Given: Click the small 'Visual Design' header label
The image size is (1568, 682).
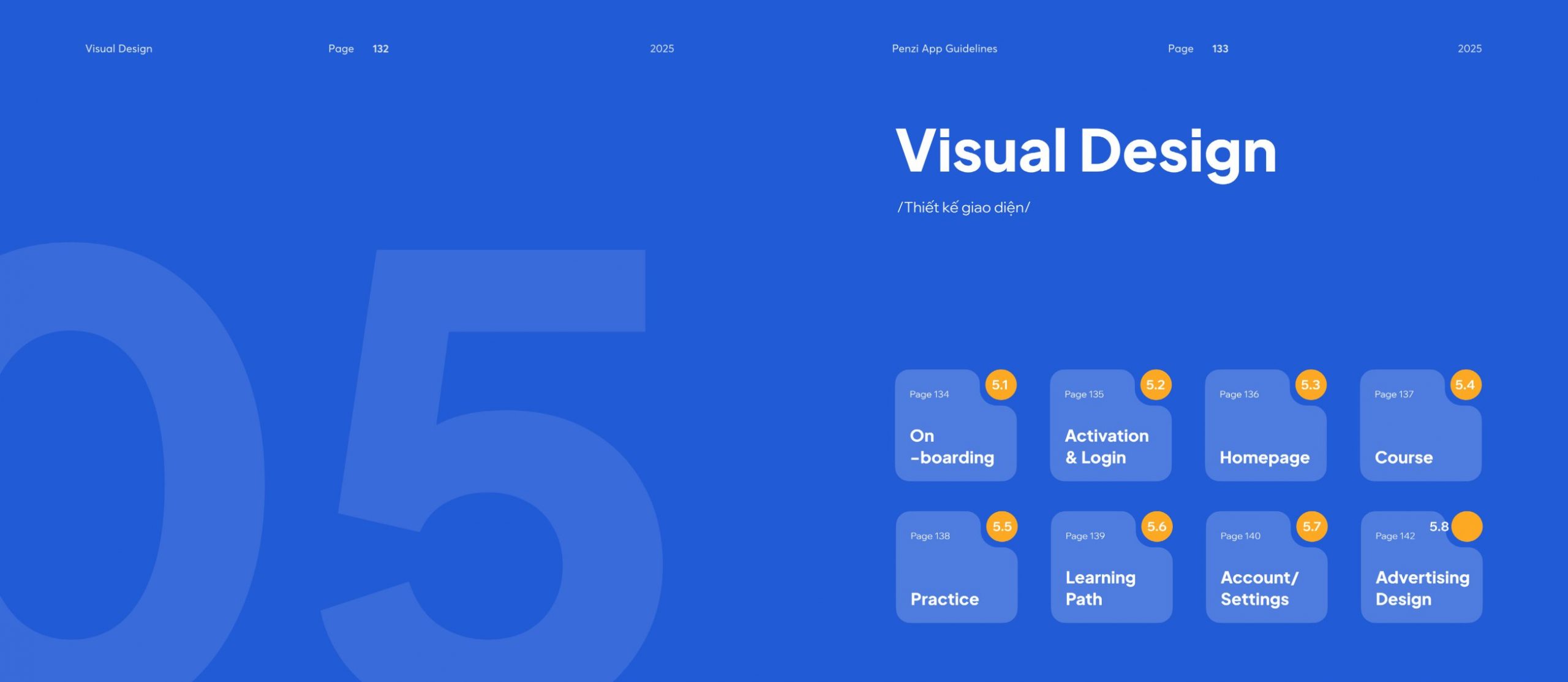Looking at the screenshot, I should coord(119,48).
